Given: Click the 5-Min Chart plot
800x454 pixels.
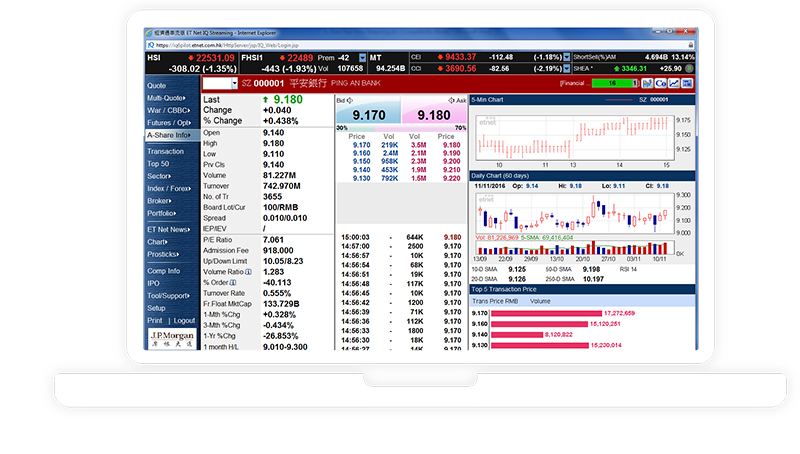Looking at the screenshot, I should pos(575,138).
